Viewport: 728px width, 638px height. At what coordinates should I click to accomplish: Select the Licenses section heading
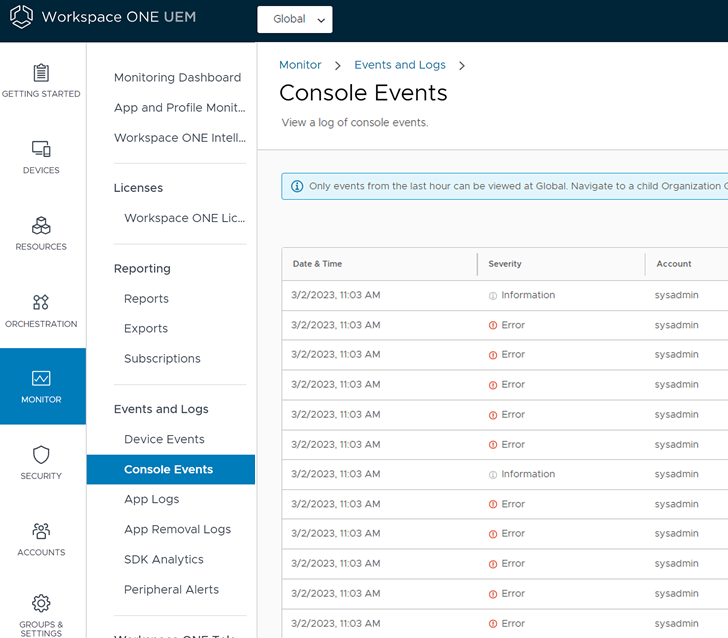(x=138, y=188)
